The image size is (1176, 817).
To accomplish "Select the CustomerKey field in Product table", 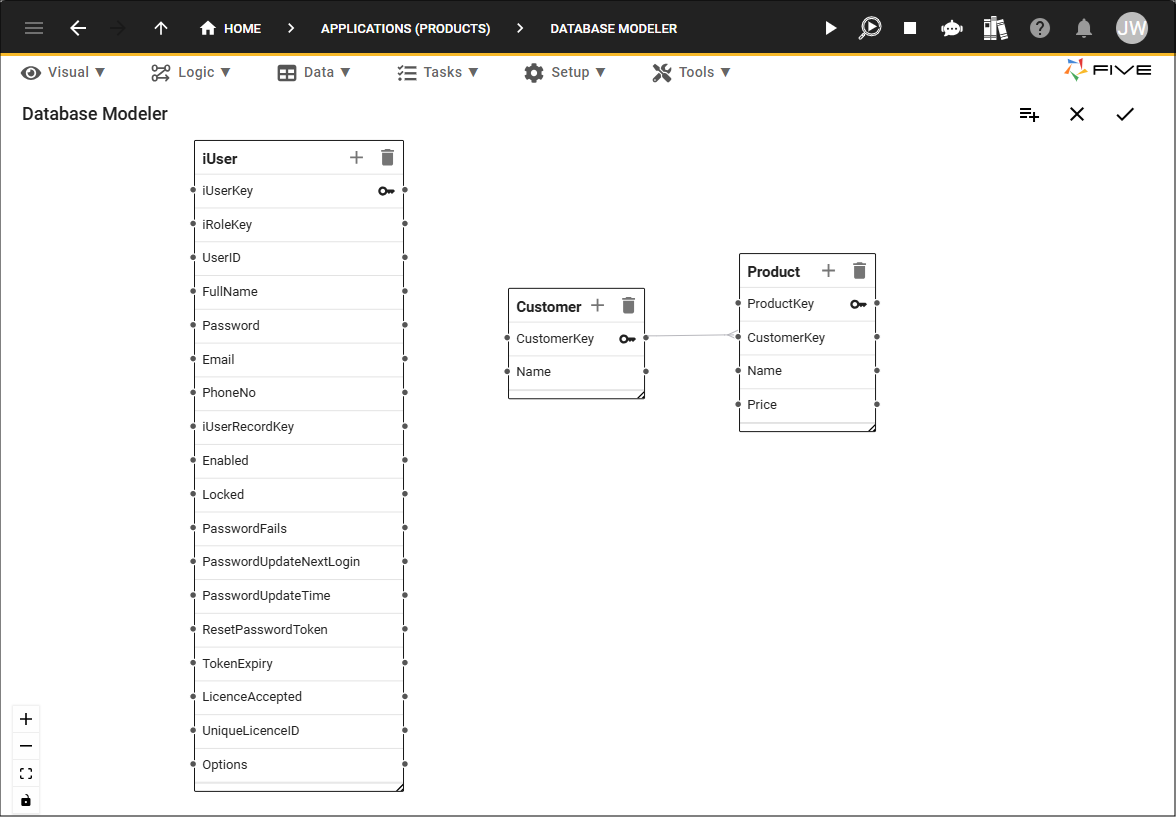I will tap(808, 338).
